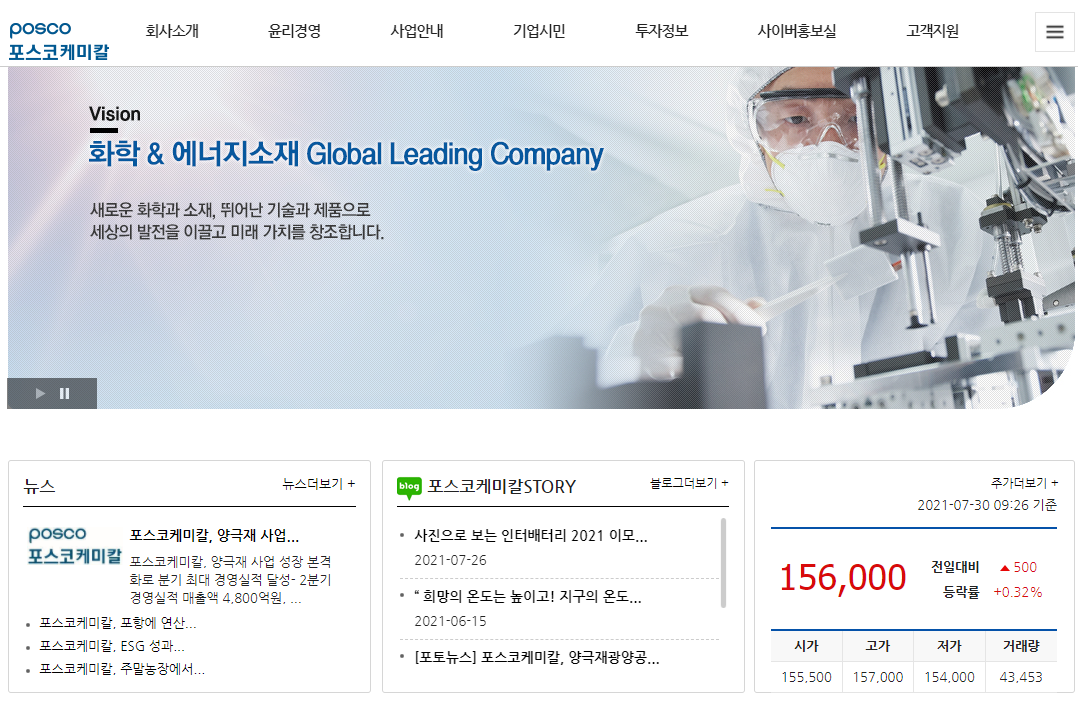Open blog post [포토뉴스] 포스코케미칼, 양극재광양공...
The width and height of the screenshot is (1078, 703).
(x=537, y=658)
